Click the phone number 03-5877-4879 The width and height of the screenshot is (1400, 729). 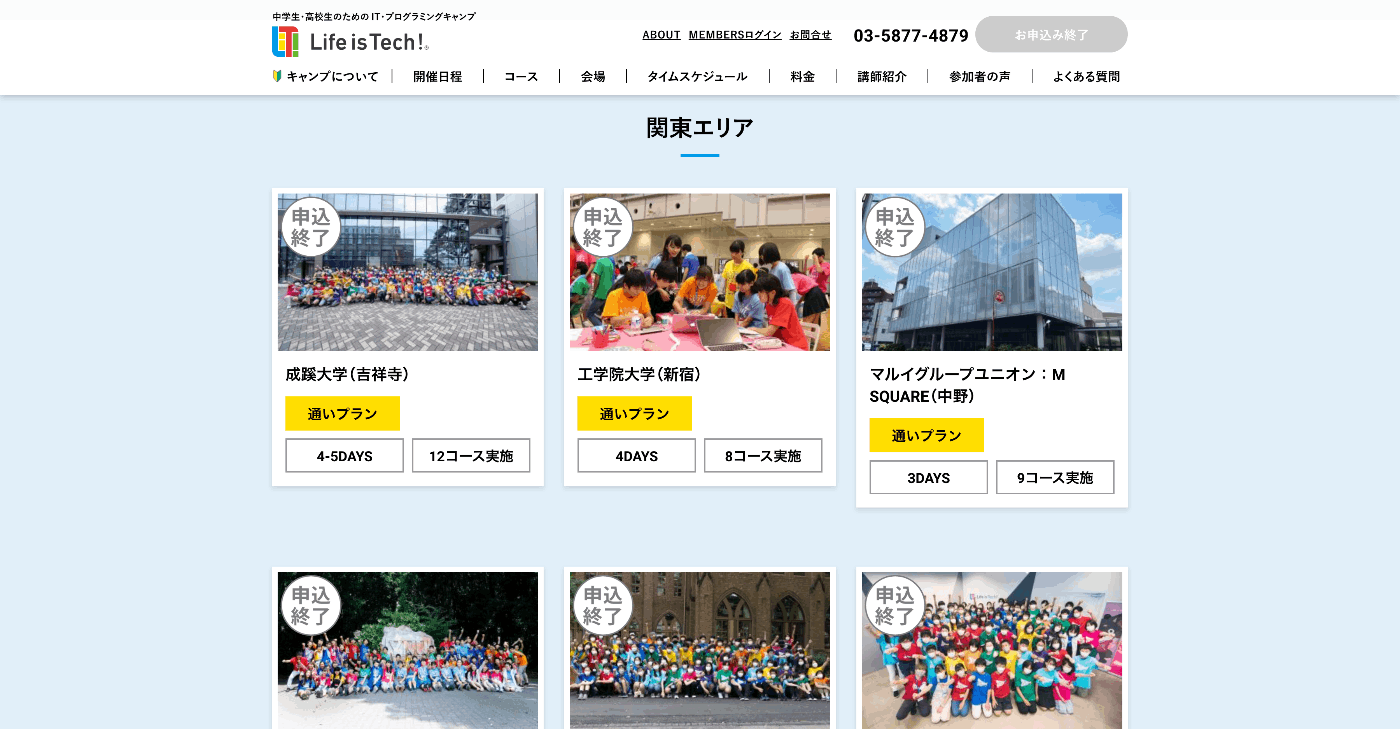911,36
